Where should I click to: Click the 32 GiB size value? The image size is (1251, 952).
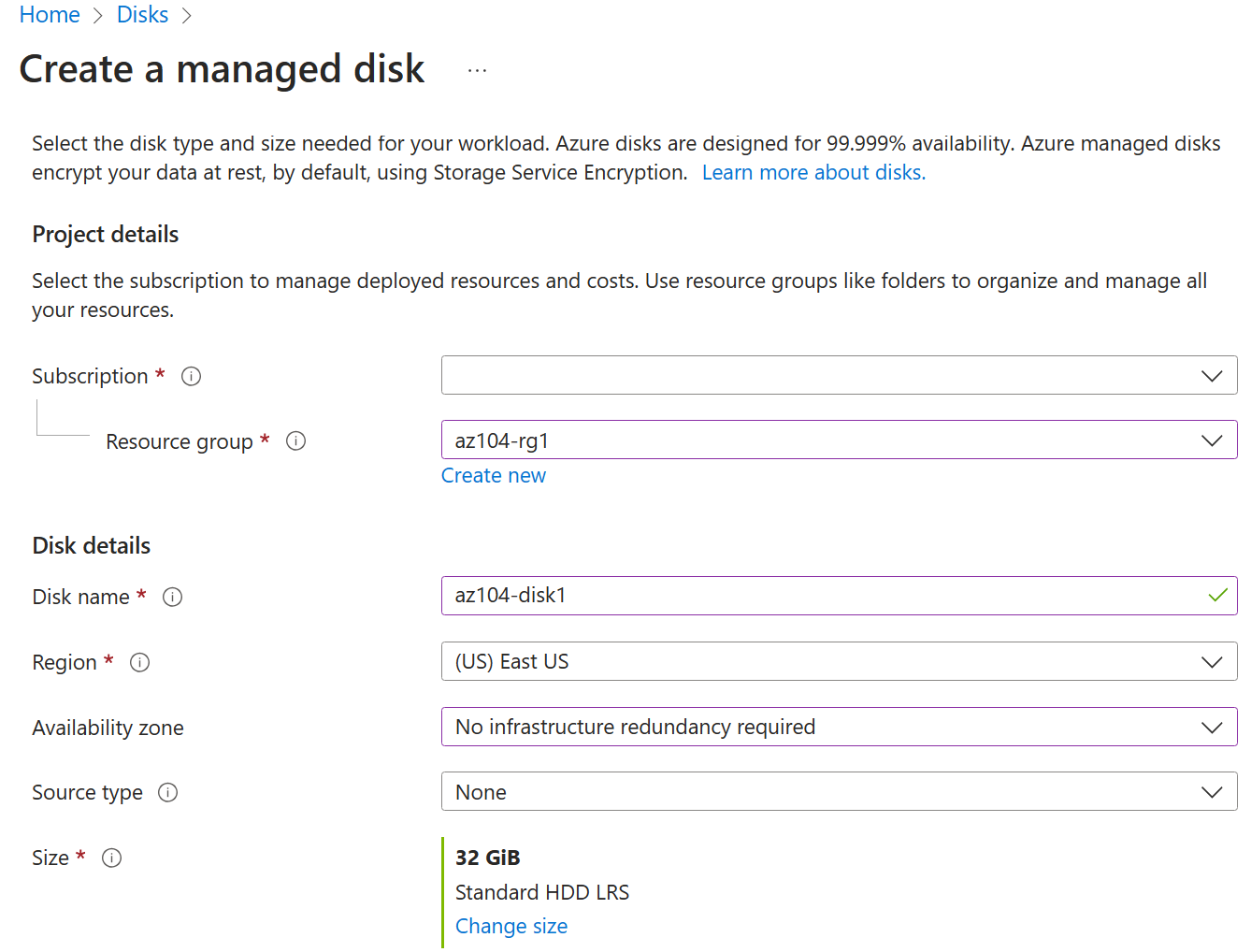coord(487,858)
